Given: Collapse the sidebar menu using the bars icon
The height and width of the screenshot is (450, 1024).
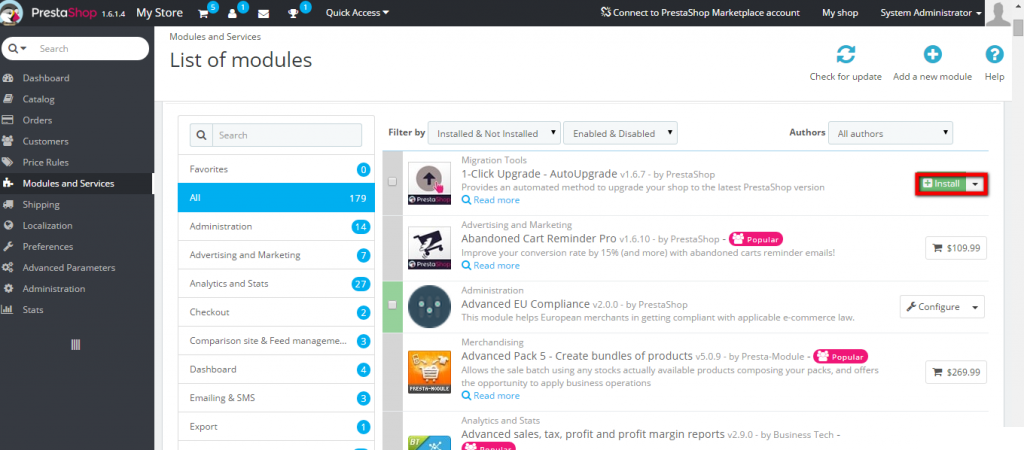Looking at the screenshot, I should click(75, 344).
